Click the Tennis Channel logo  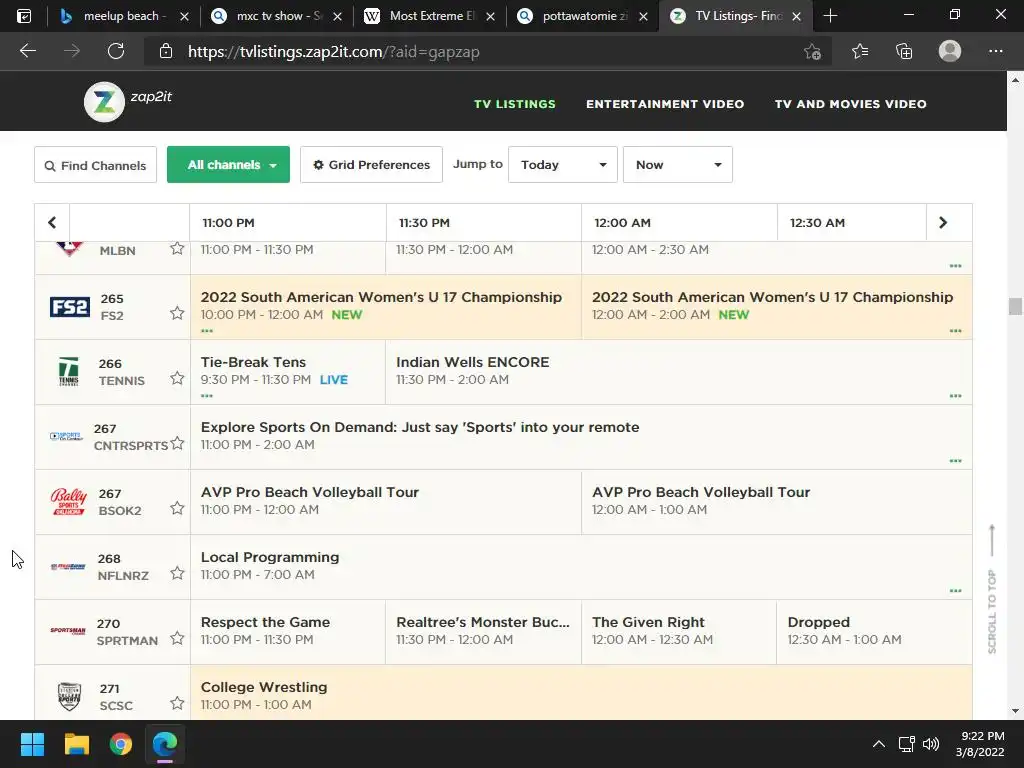(69, 371)
